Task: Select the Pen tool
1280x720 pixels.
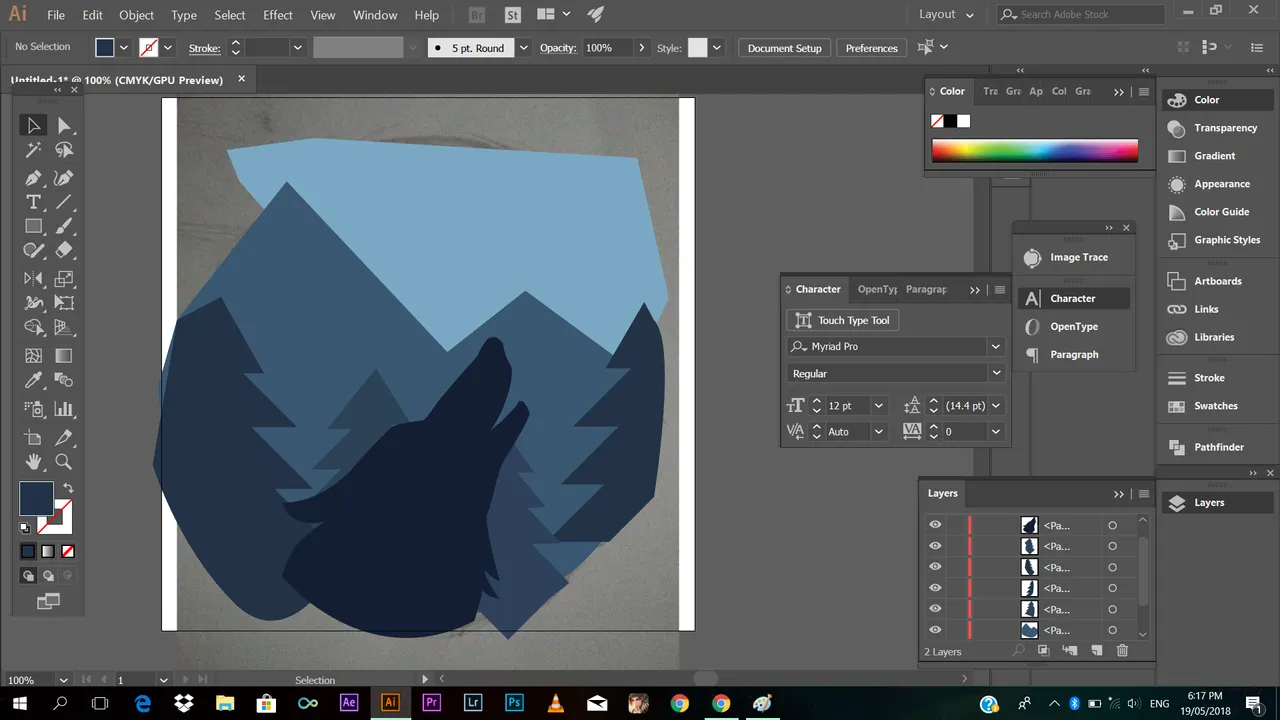Action: (33, 178)
